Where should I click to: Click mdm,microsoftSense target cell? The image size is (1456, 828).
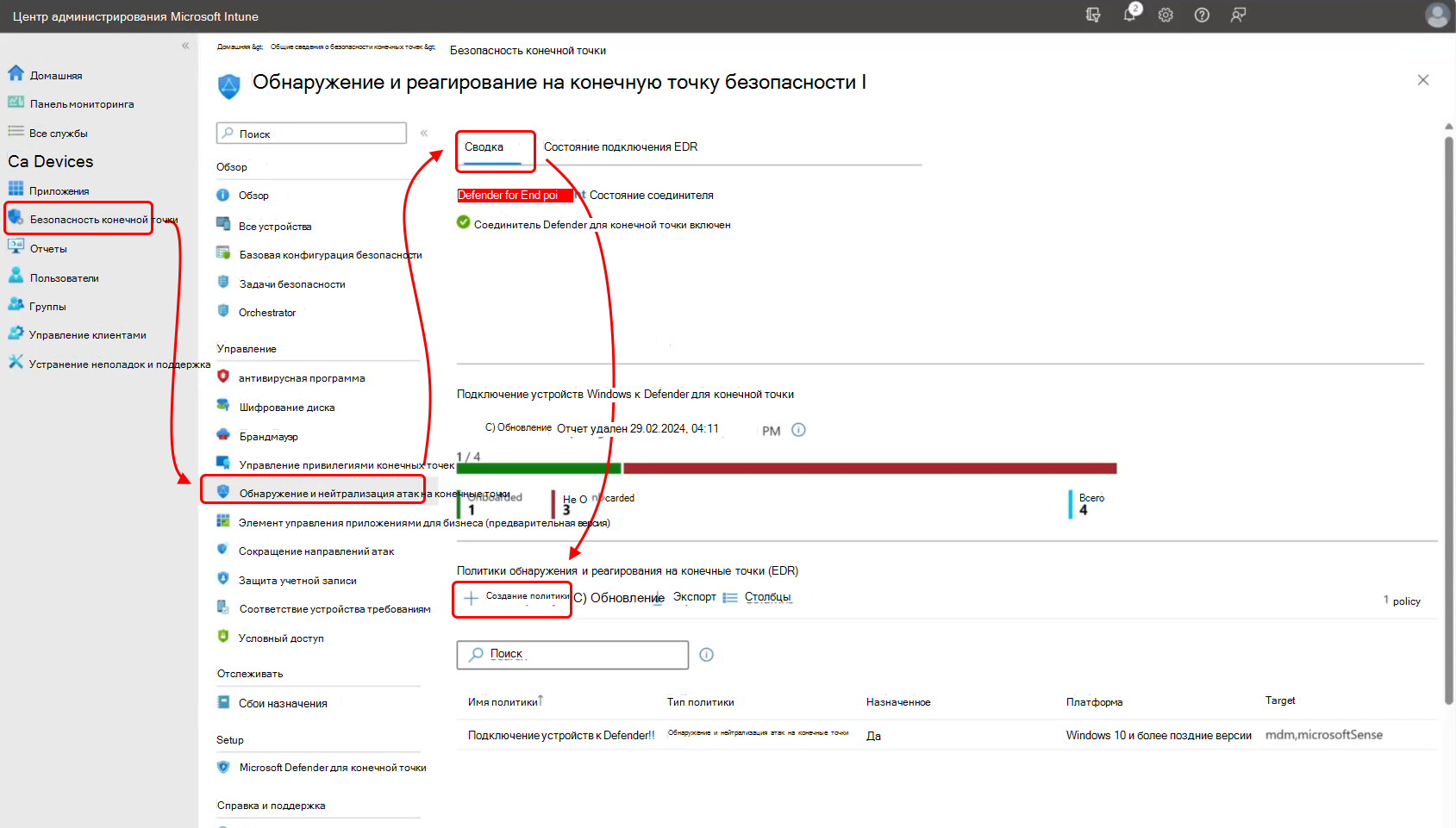[x=1324, y=735]
